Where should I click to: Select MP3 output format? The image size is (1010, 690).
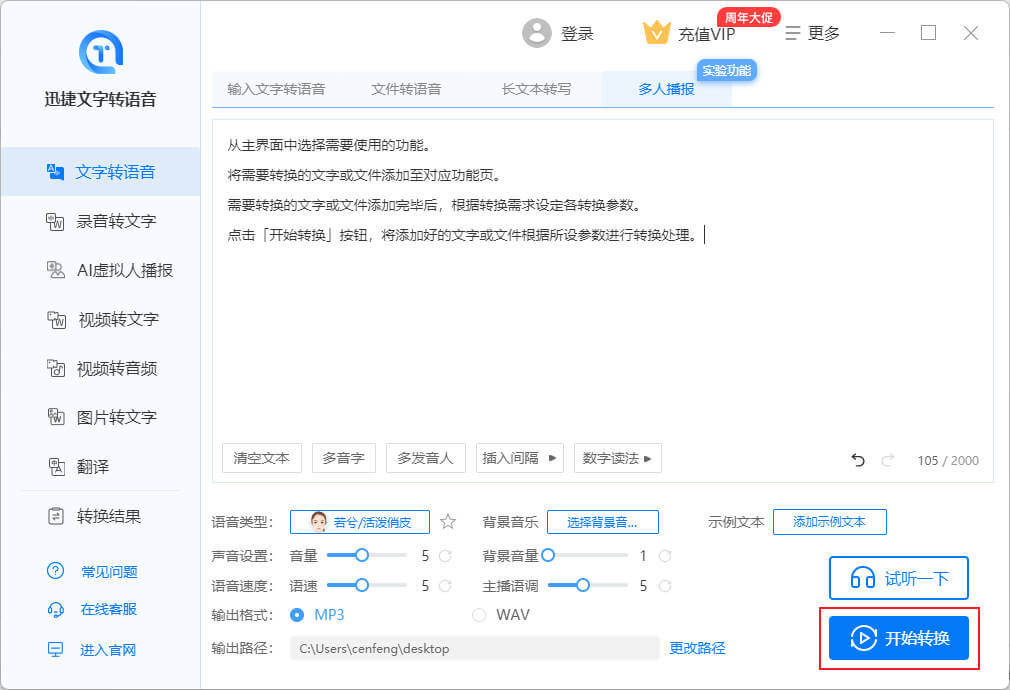297,615
